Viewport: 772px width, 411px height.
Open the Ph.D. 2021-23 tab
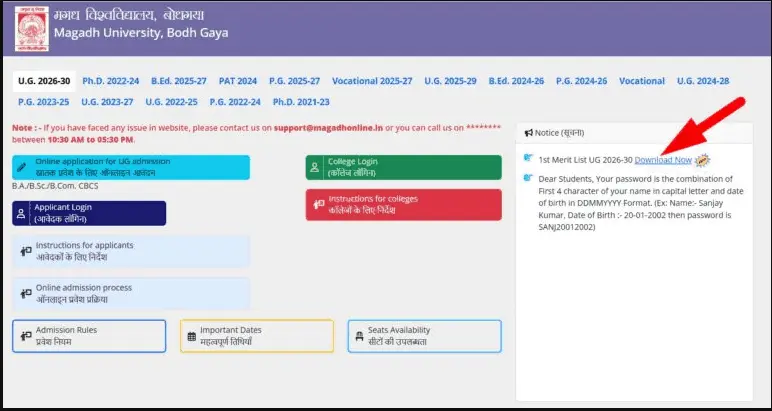[301, 102]
